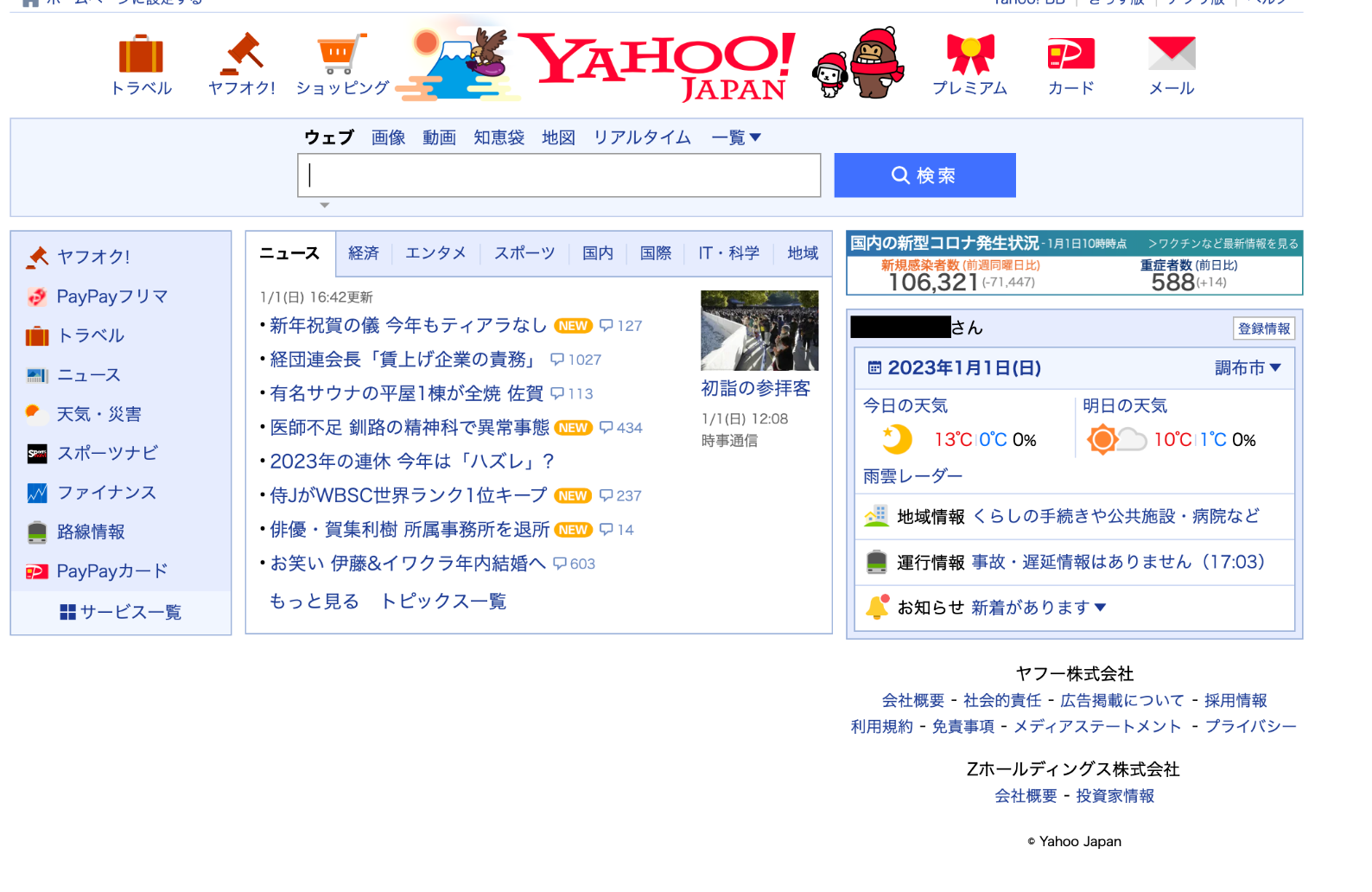
Task: Expand the 一覧 search category dropdown
Action: pyautogui.click(x=736, y=137)
